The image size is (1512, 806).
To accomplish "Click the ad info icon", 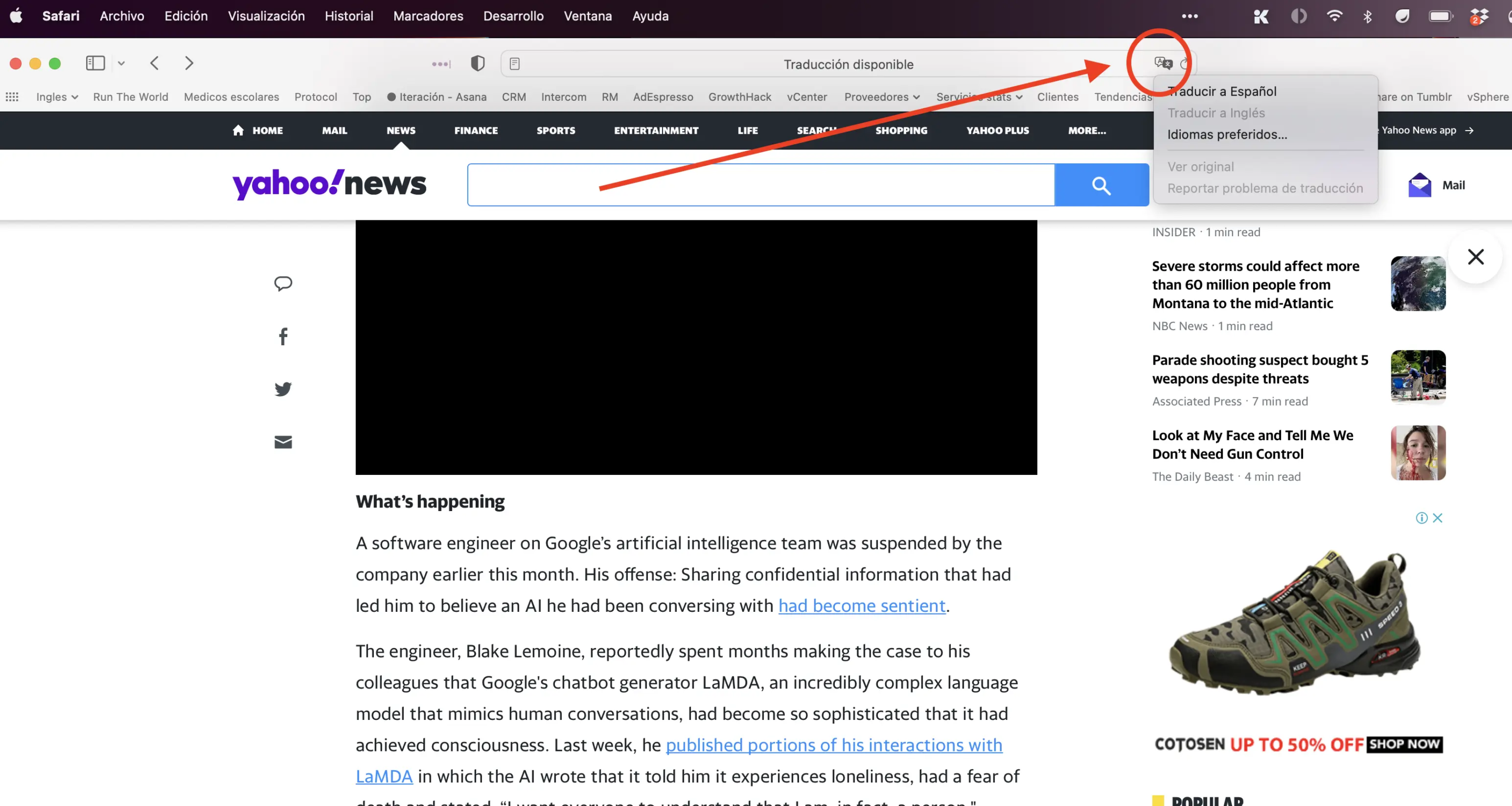I will click(x=1421, y=517).
